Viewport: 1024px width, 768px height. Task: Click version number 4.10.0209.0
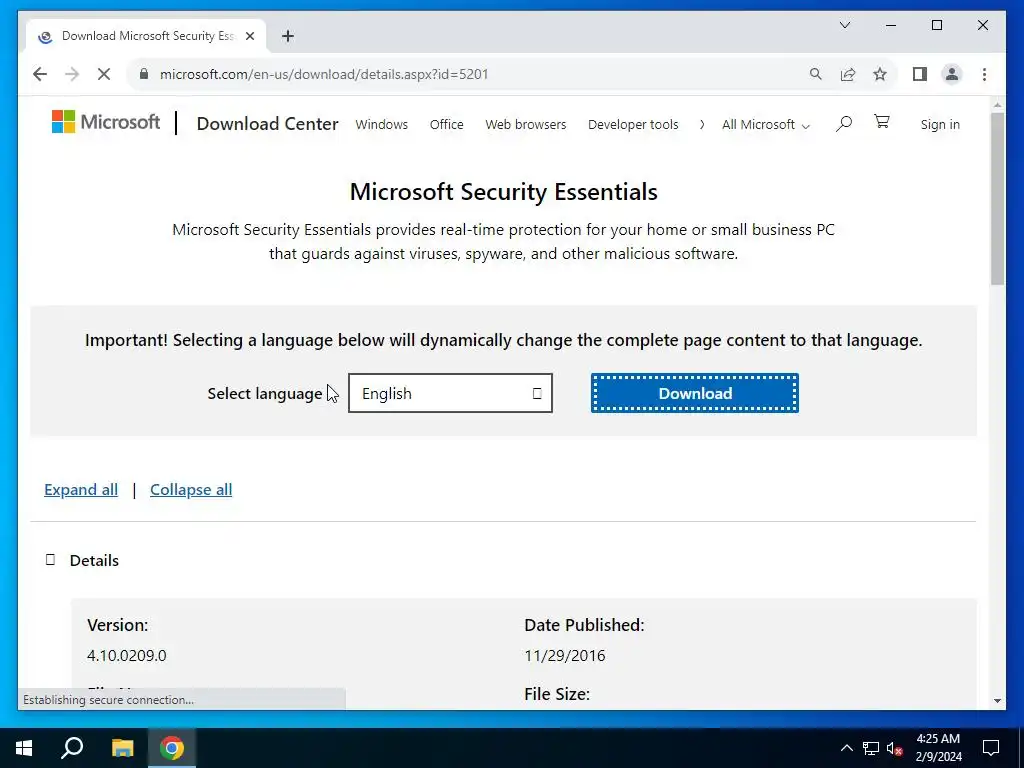click(127, 656)
